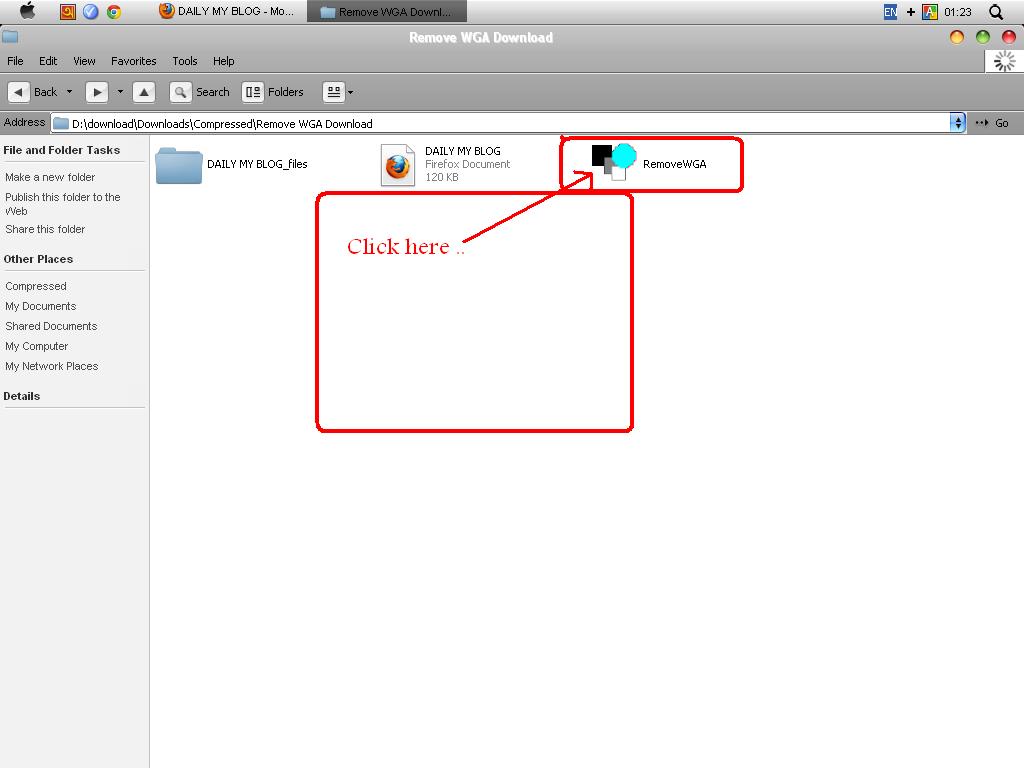The width and height of the screenshot is (1024, 768).
Task: Click the Back navigation arrow
Action: coord(17,91)
